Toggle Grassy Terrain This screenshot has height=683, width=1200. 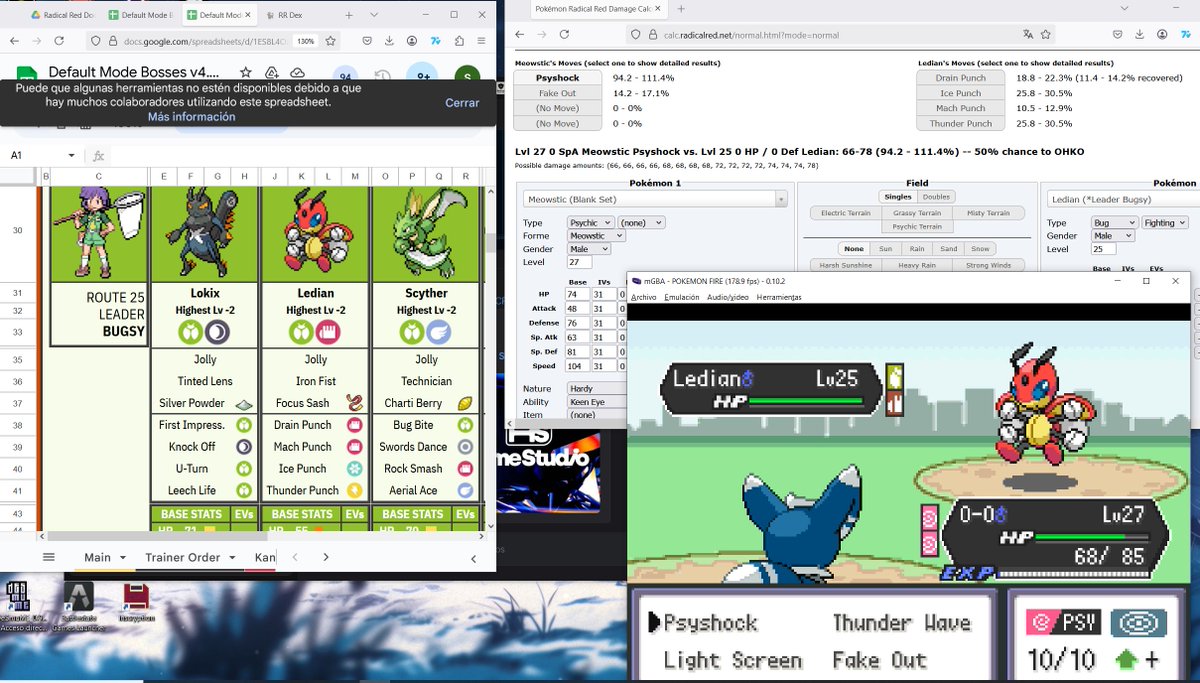coord(917,213)
